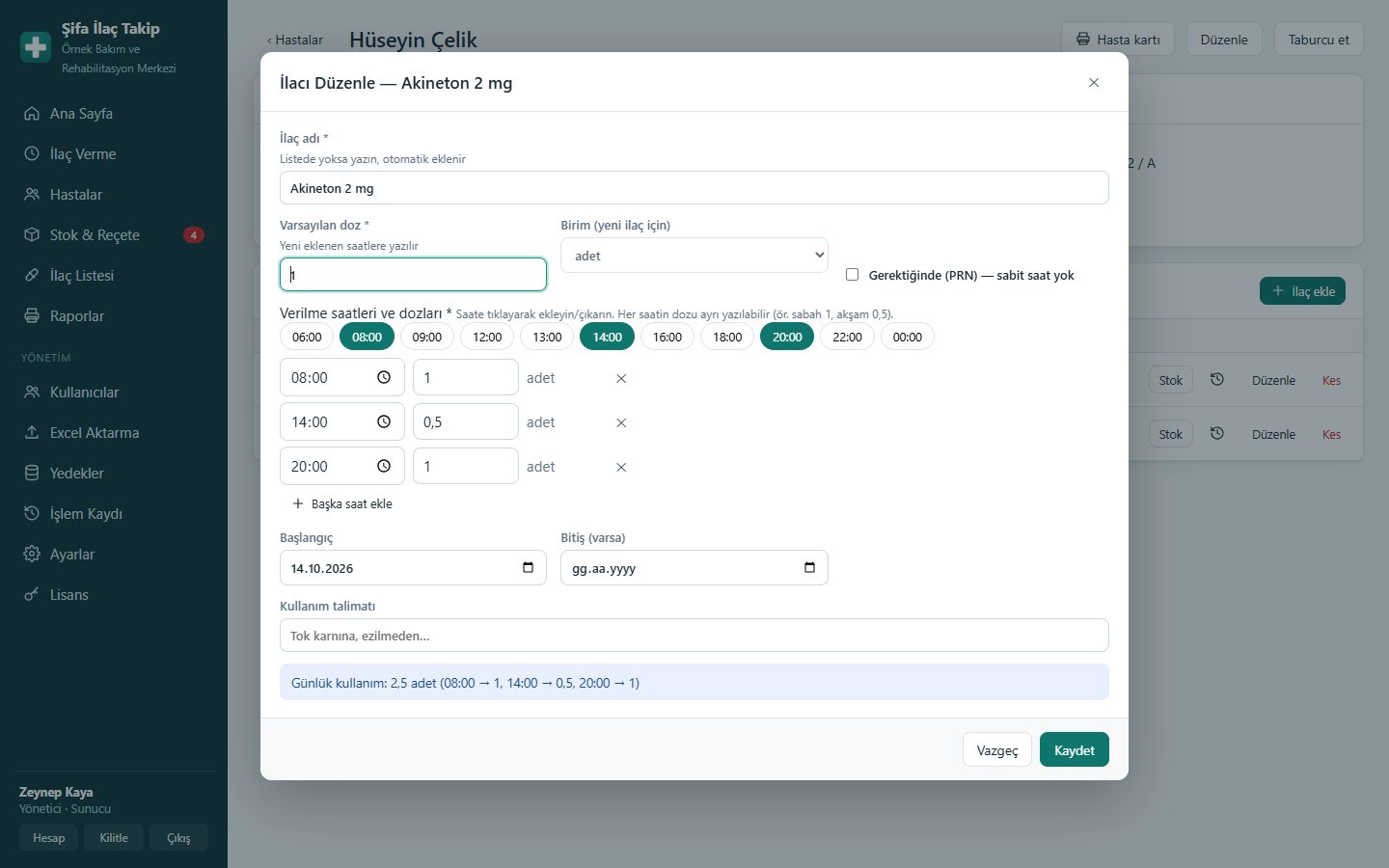
Task: Save changes with the Kaydet button
Action: point(1075,750)
